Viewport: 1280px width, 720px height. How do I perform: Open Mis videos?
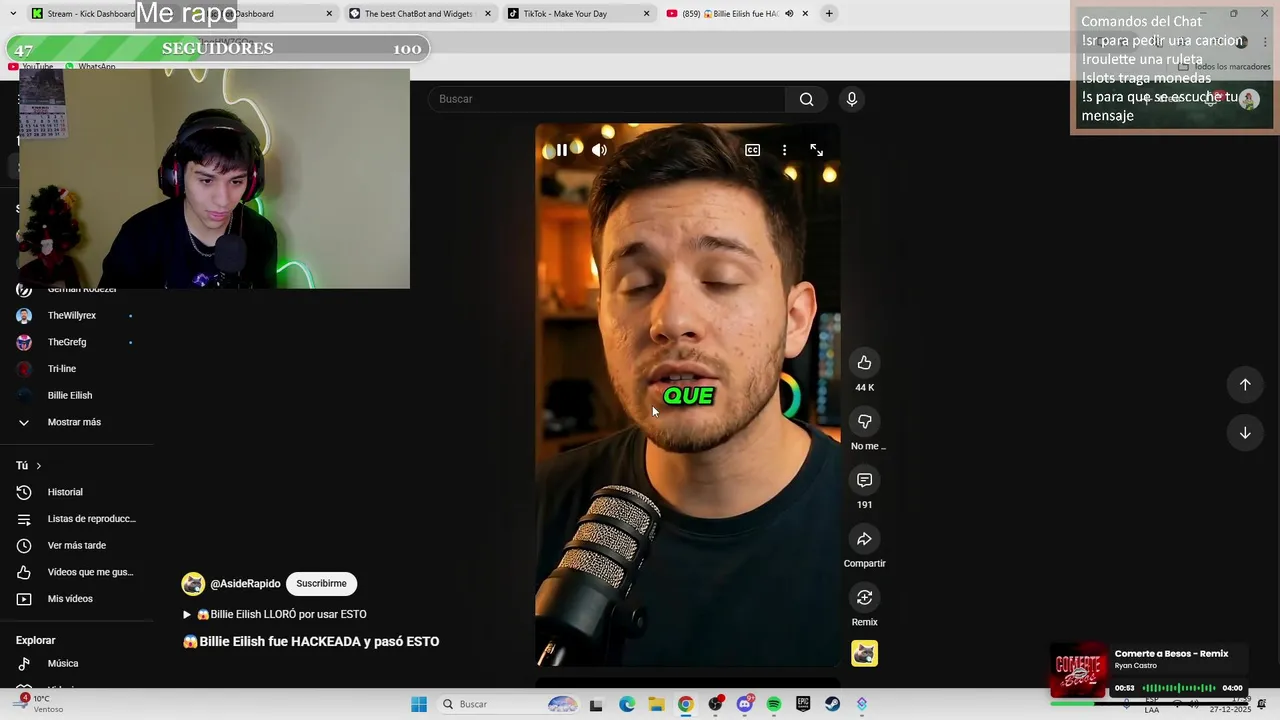pos(70,599)
